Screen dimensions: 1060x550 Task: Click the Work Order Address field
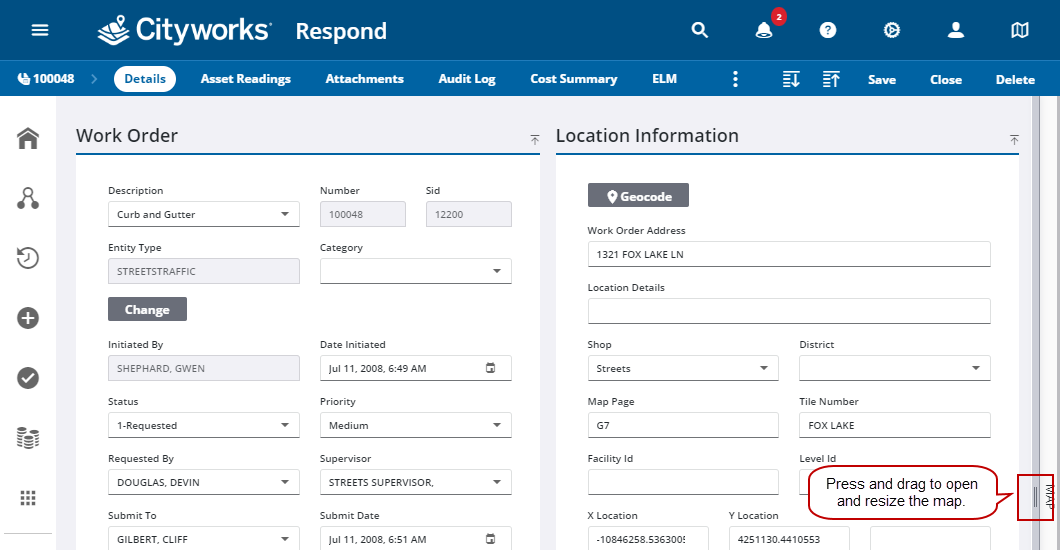[x=788, y=254]
